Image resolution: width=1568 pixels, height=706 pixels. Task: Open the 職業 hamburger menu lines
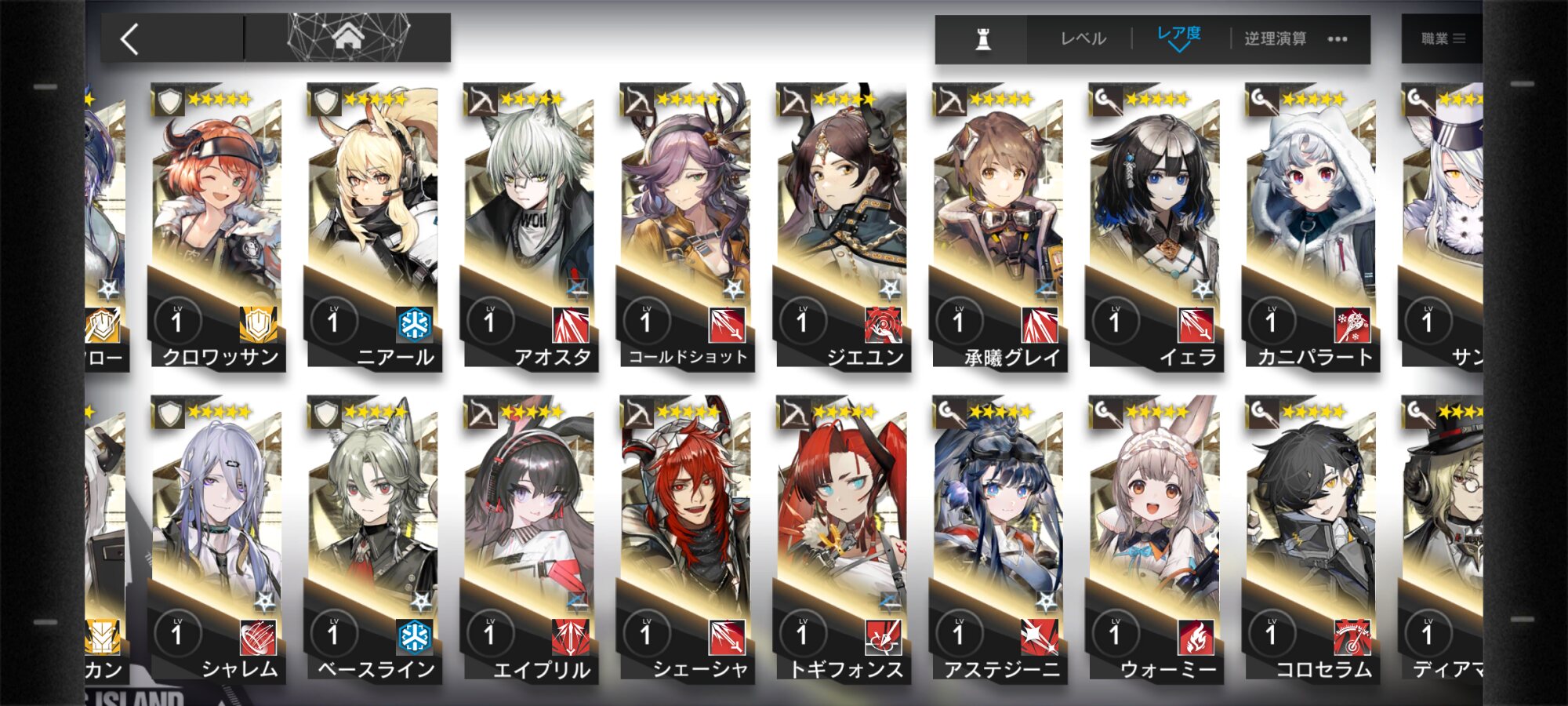click(1459, 38)
